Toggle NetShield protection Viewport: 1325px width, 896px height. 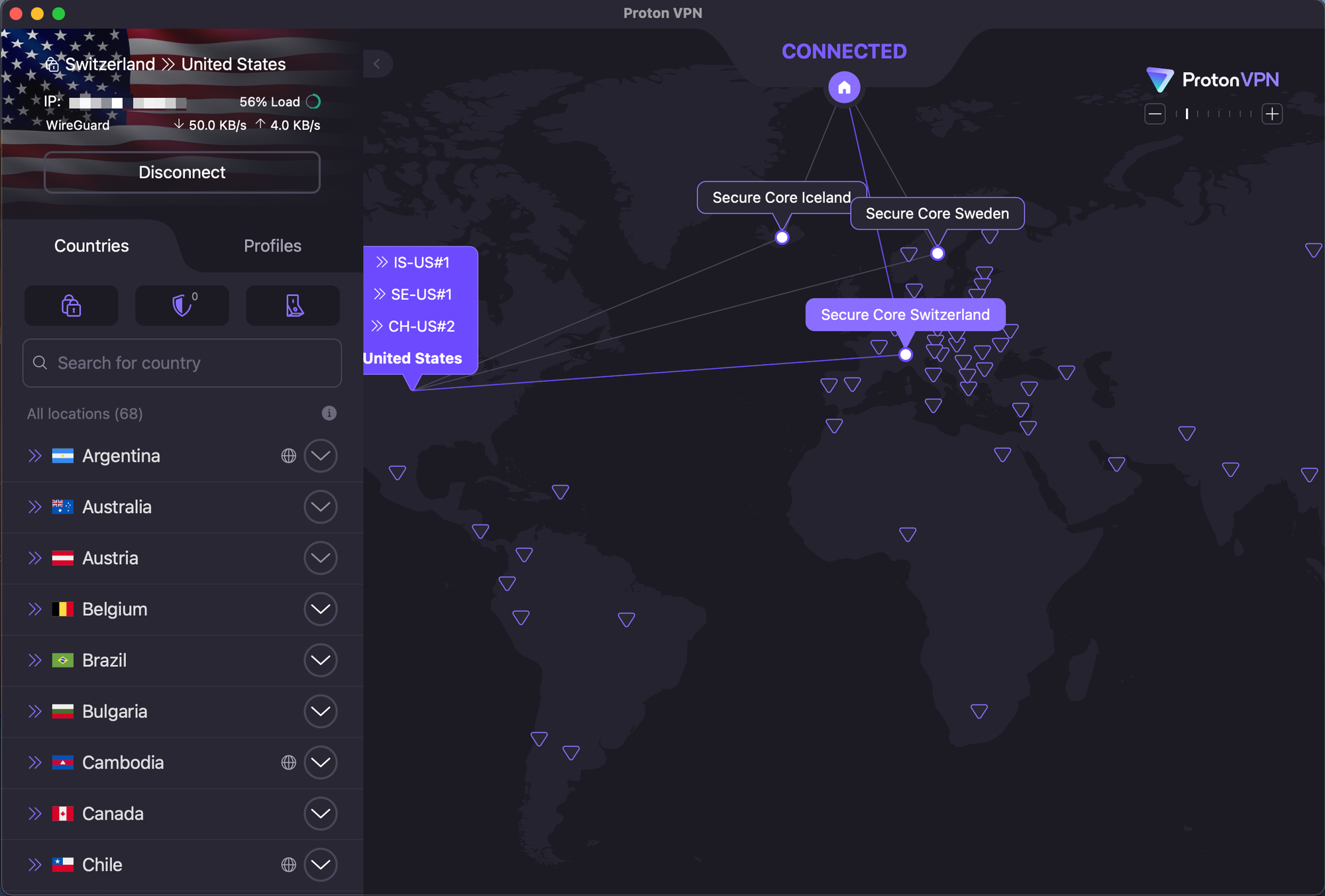(x=182, y=305)
